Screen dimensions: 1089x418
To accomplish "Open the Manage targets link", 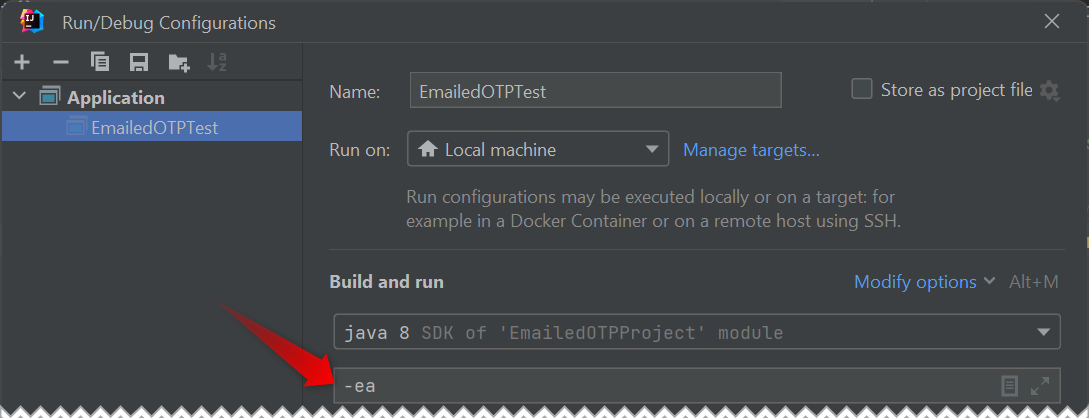I will pos(751,149).
